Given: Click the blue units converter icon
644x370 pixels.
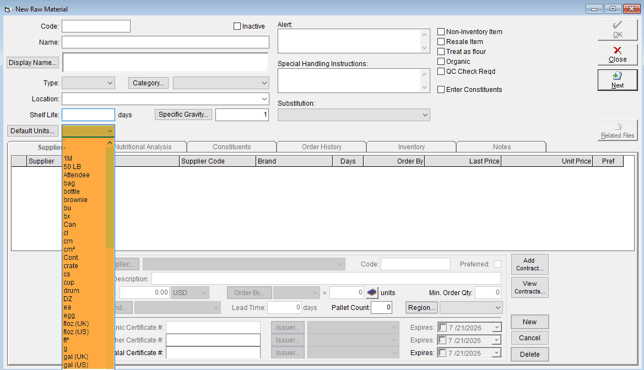Looking at the screenshot, I should coord(372,293).
